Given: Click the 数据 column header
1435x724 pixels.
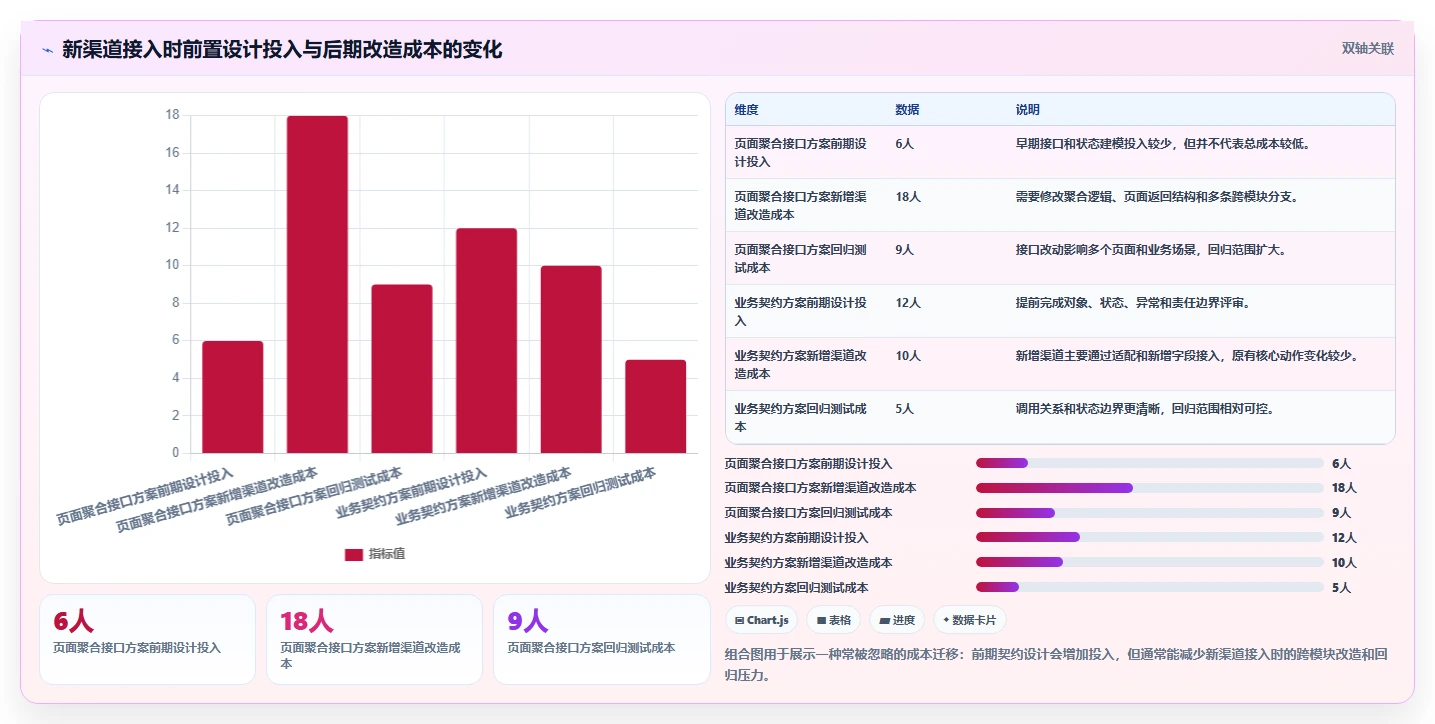Looking at the screenshot, I should click(908, 110).
